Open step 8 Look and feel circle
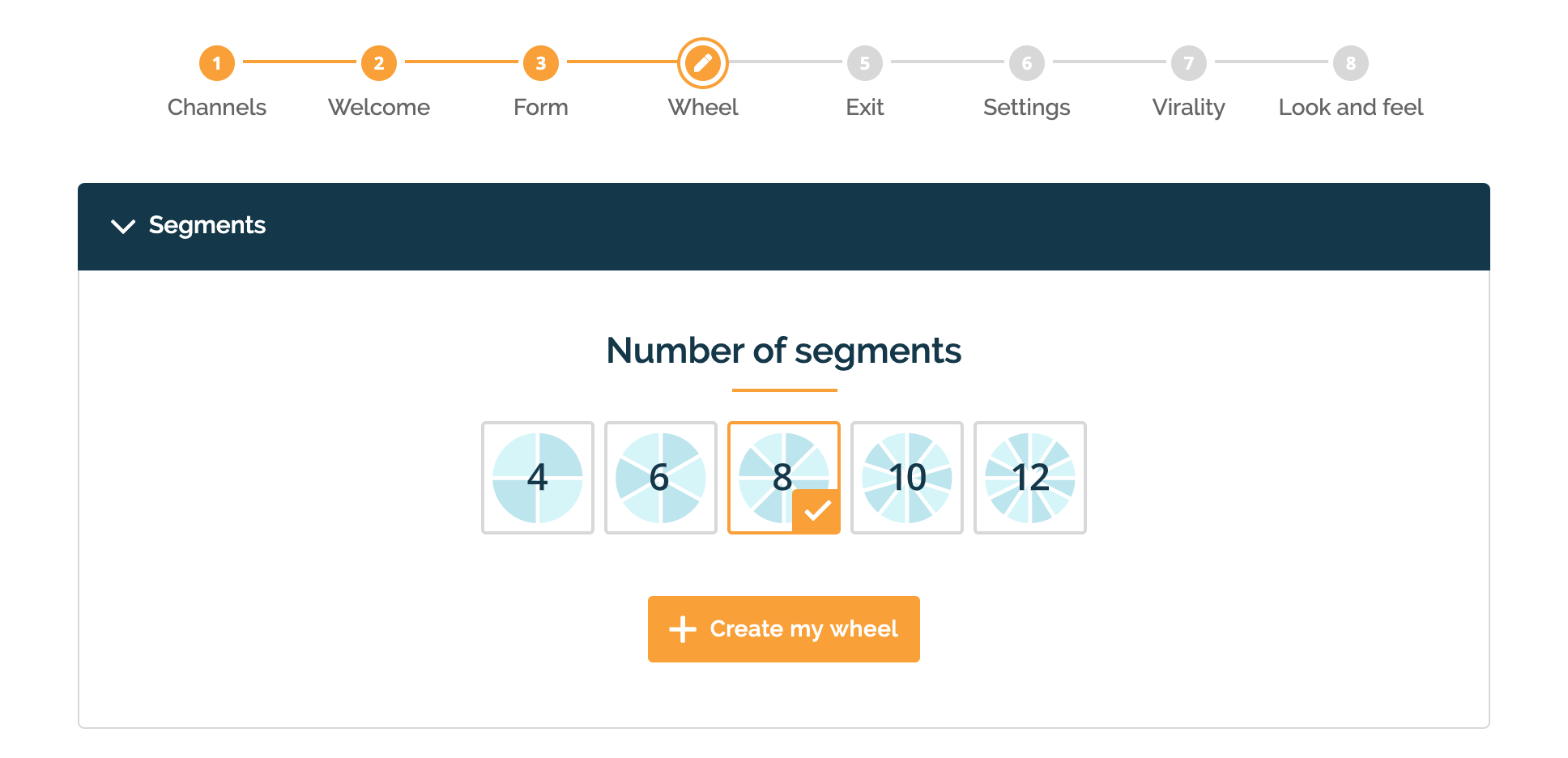1568x758 pixels. tap(1351, 63)
